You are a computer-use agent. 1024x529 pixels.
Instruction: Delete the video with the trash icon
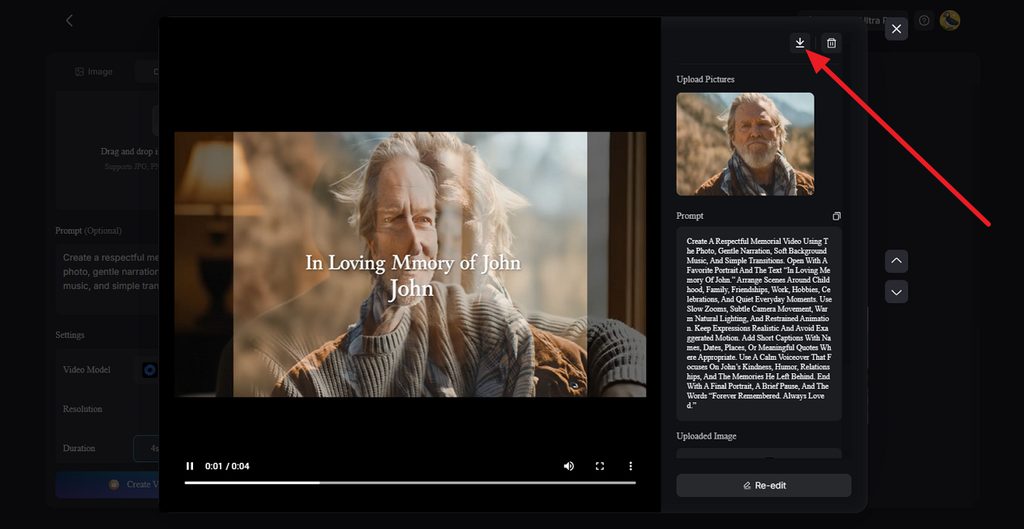click(x=831, y=43)
